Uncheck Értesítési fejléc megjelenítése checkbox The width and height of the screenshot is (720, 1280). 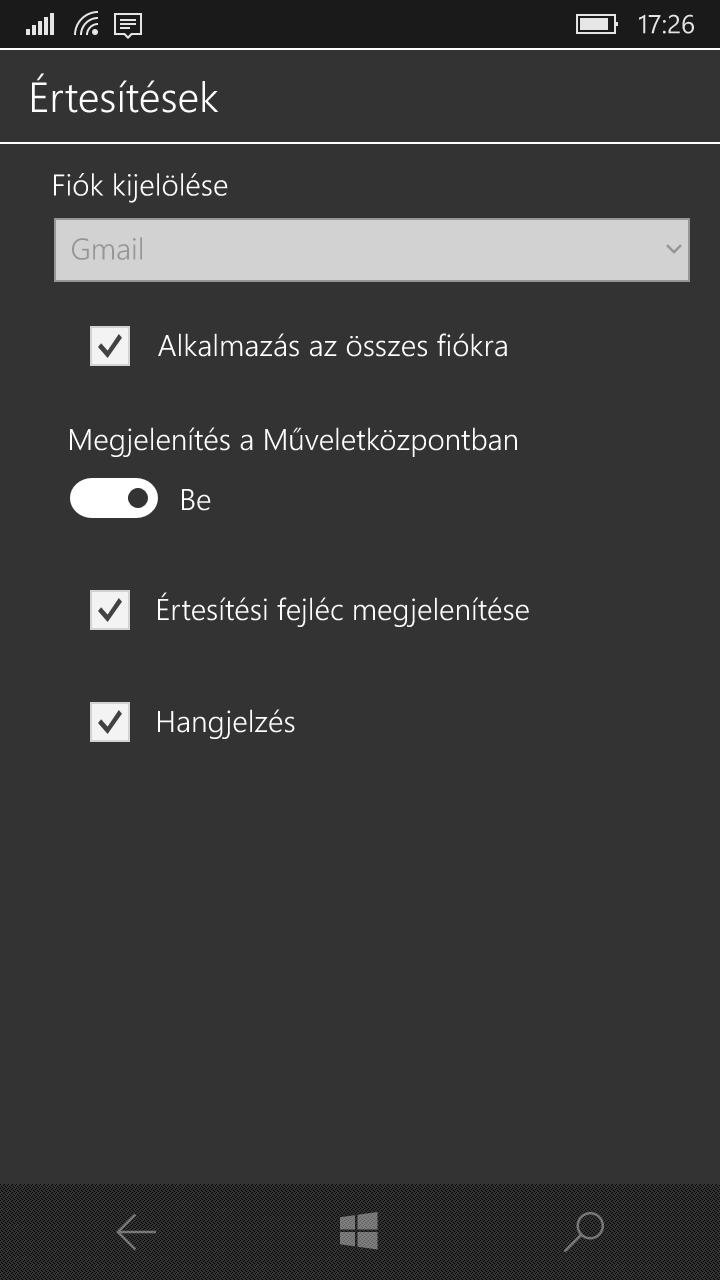point(110,610)
